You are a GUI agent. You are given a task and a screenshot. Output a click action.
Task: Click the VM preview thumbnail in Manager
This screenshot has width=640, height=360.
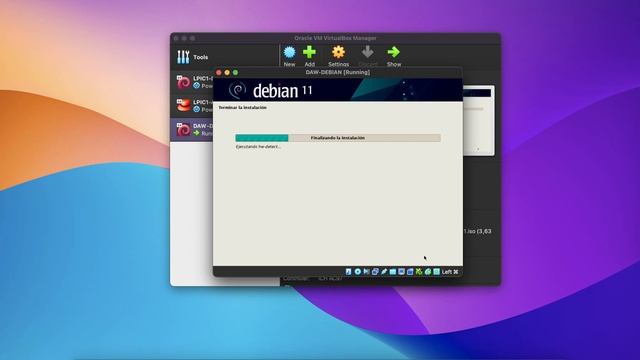click(478, 120)
